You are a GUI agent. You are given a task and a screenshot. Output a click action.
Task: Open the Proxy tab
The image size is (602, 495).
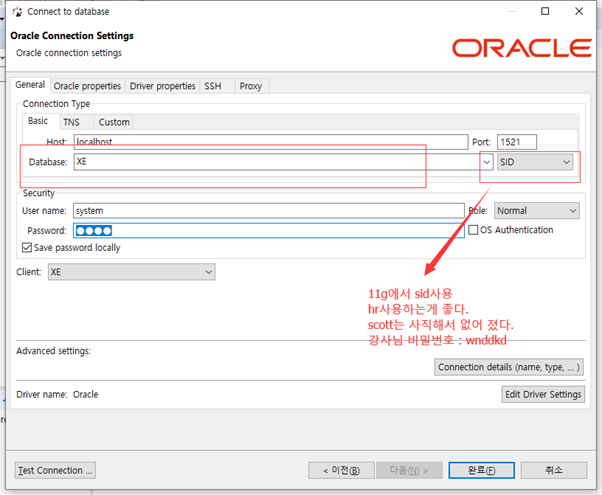pos(251,86)
